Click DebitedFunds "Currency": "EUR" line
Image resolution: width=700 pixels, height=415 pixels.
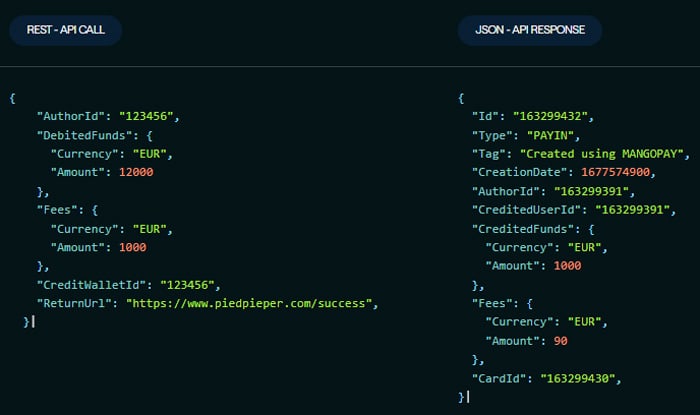112,154
